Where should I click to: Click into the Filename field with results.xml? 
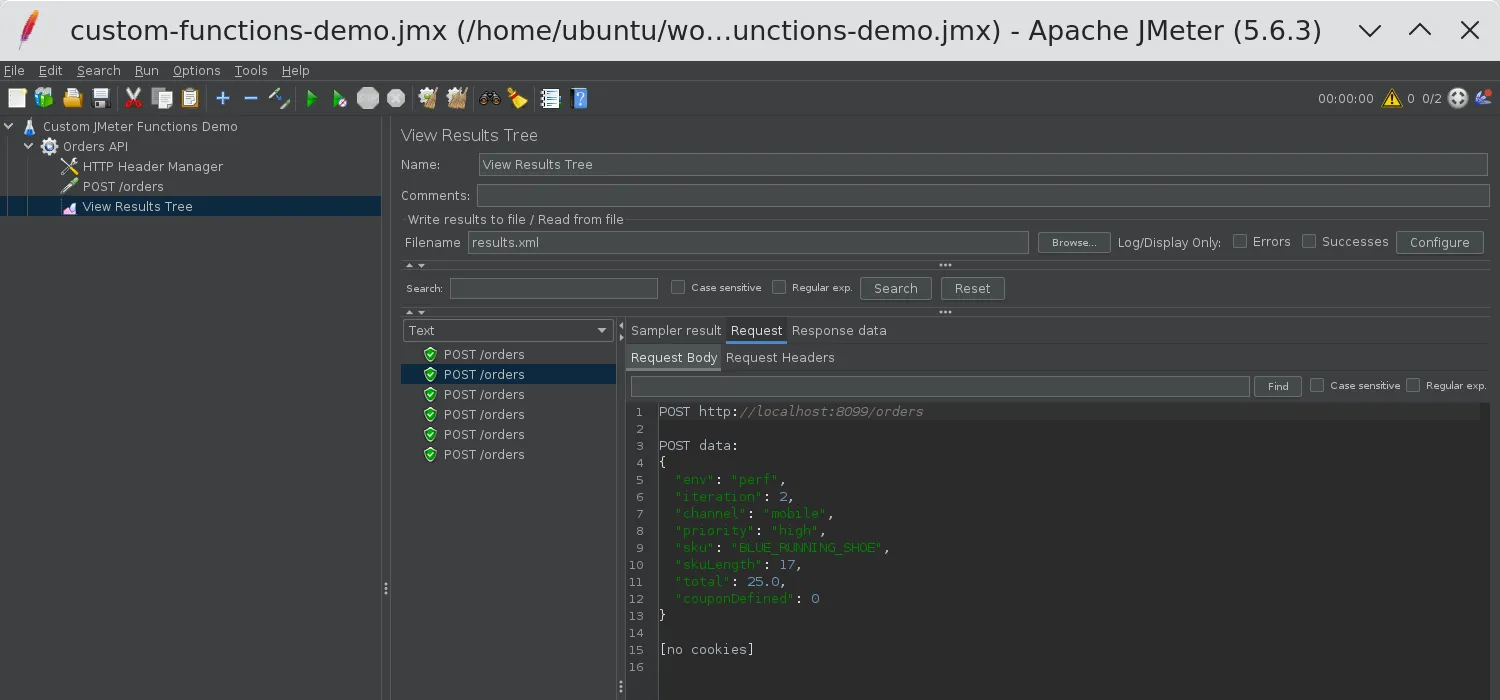748,242
